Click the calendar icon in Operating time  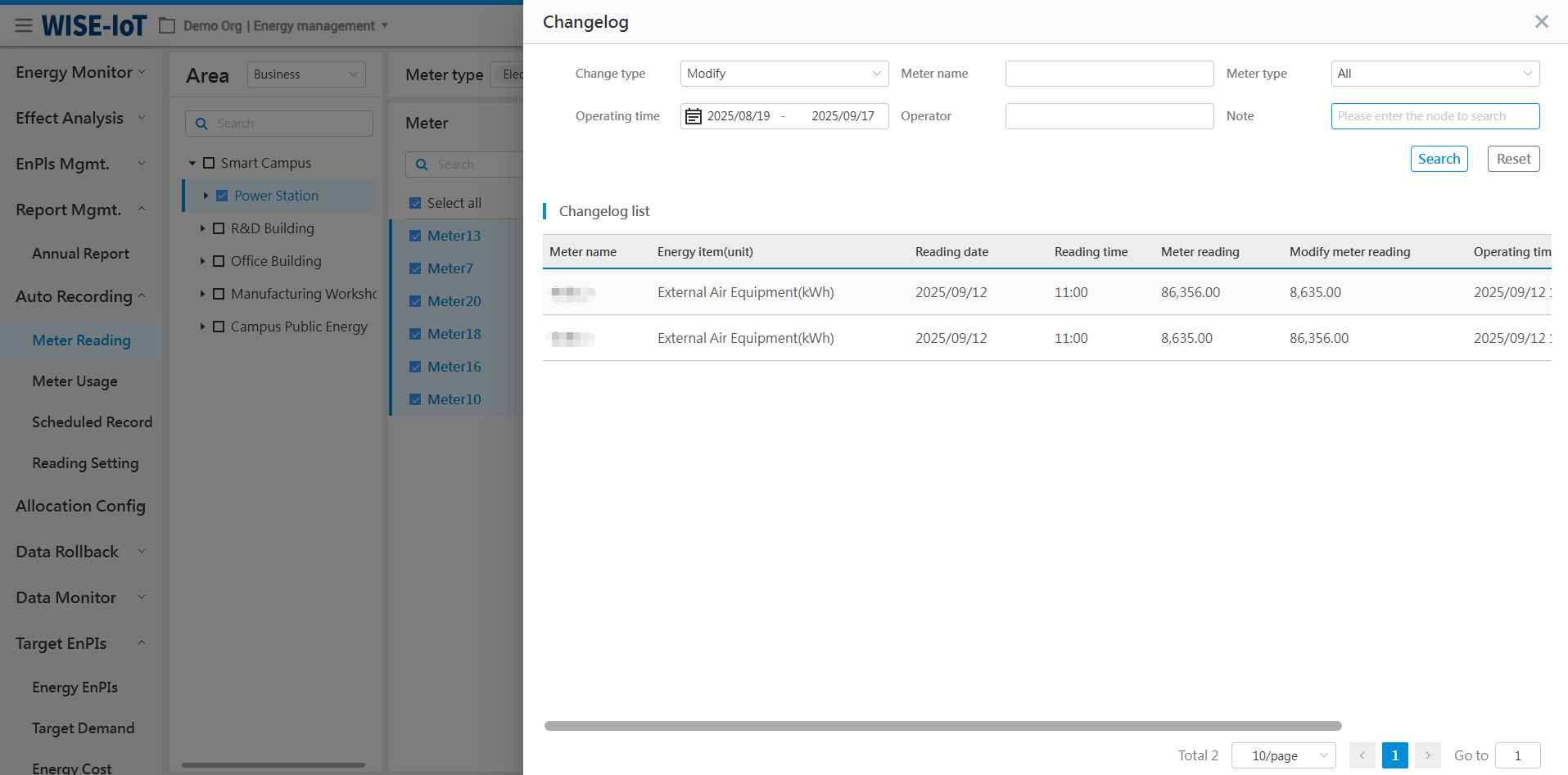click(x=693, y=116)
